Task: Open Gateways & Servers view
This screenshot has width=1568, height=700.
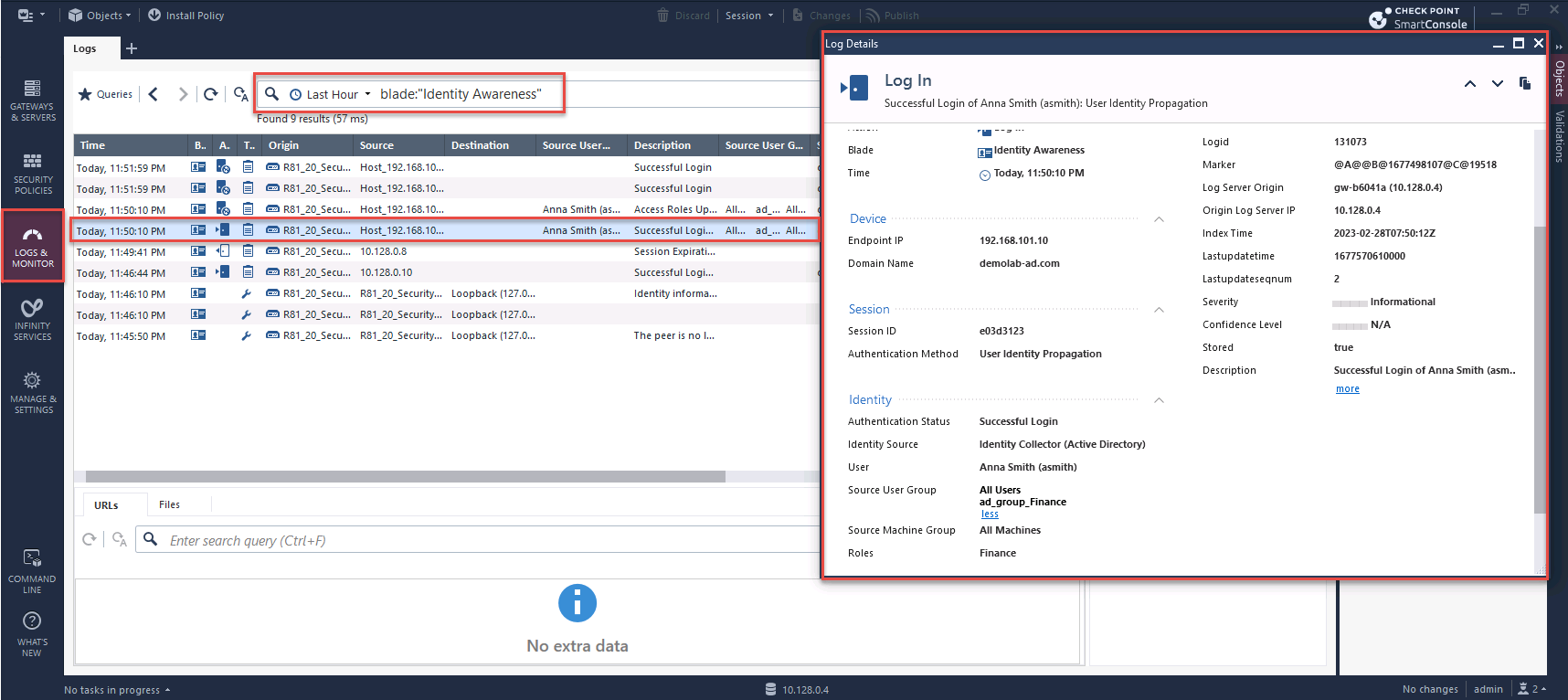Action: pos(32,101)
